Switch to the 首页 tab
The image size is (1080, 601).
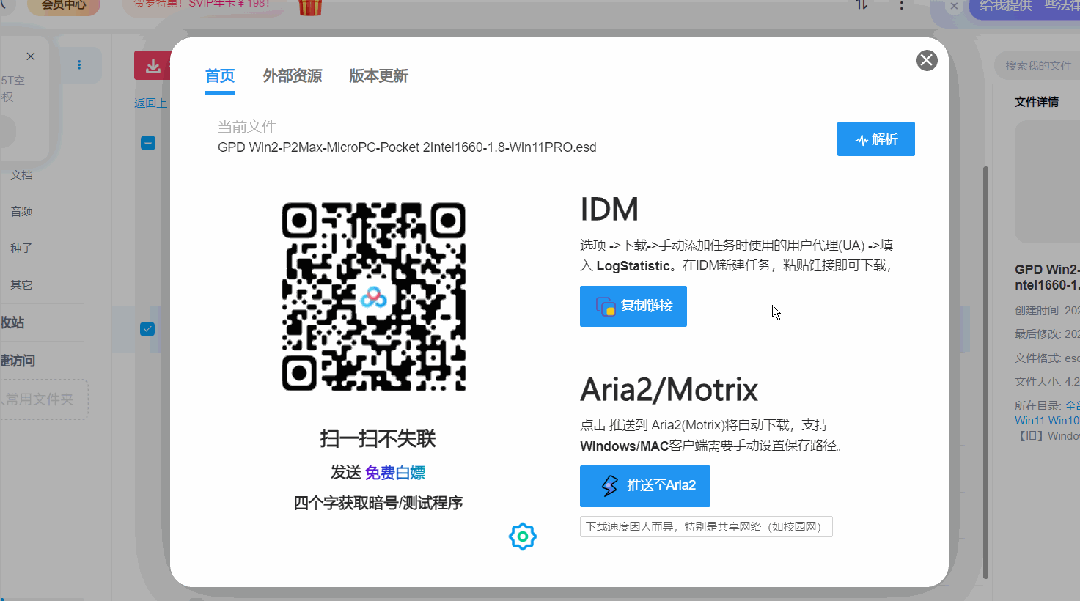(220, 76)
